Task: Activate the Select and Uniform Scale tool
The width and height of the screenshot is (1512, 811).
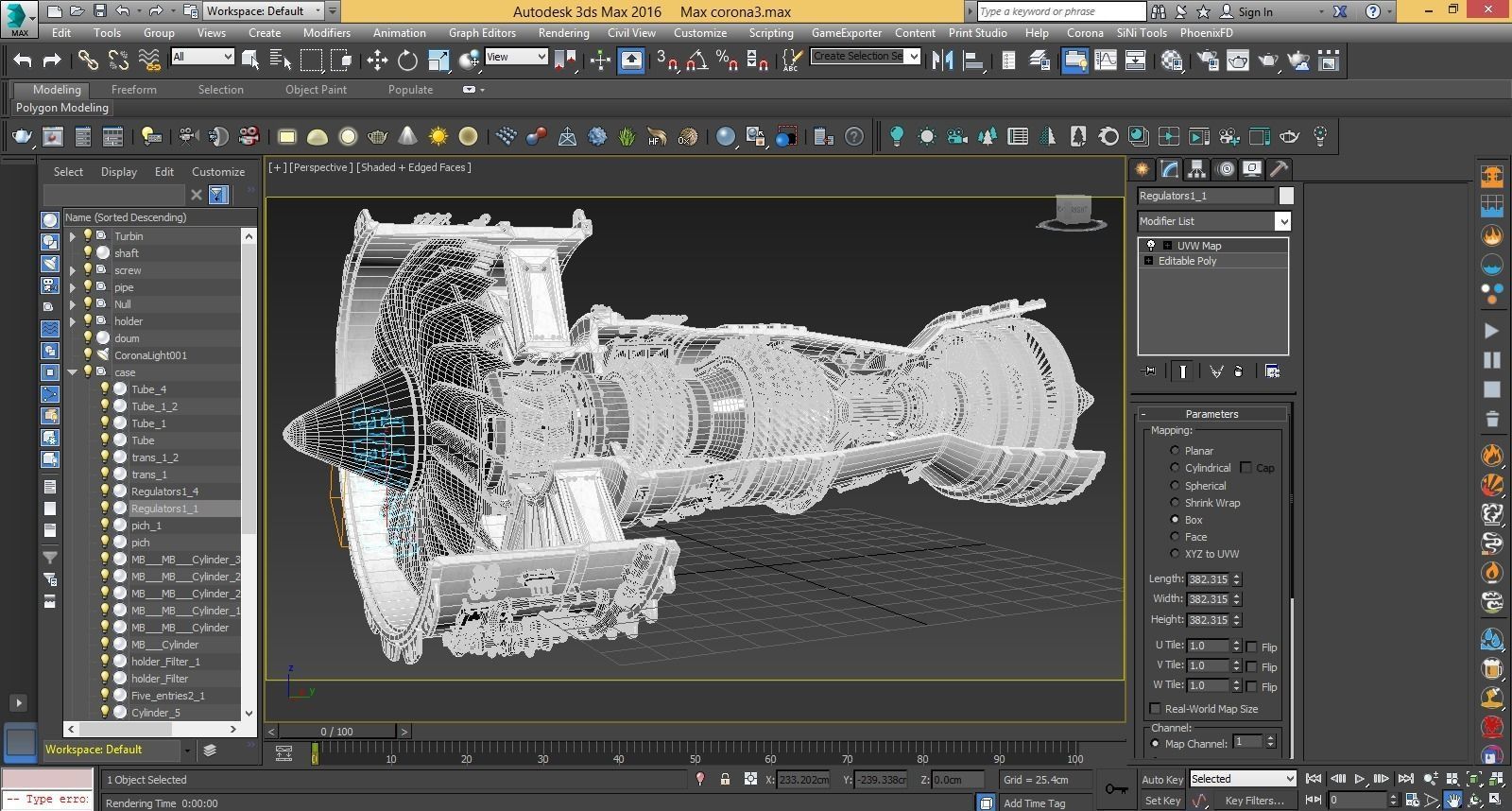Action: (x=438, y=60)
